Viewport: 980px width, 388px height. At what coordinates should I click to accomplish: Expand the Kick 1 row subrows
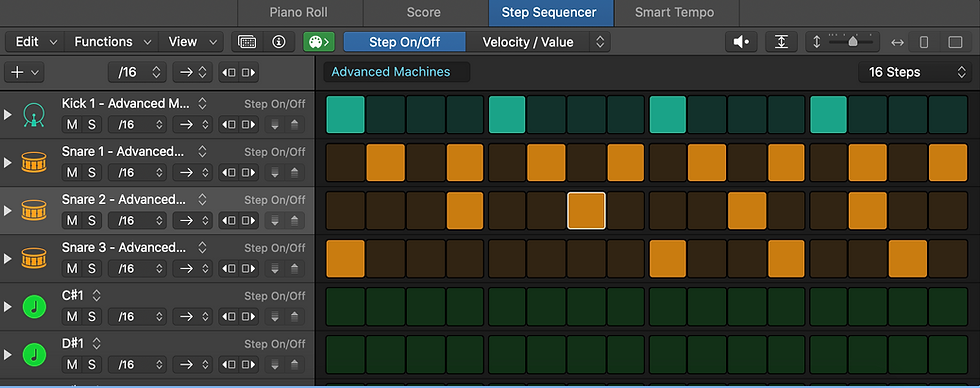point(8,115)
